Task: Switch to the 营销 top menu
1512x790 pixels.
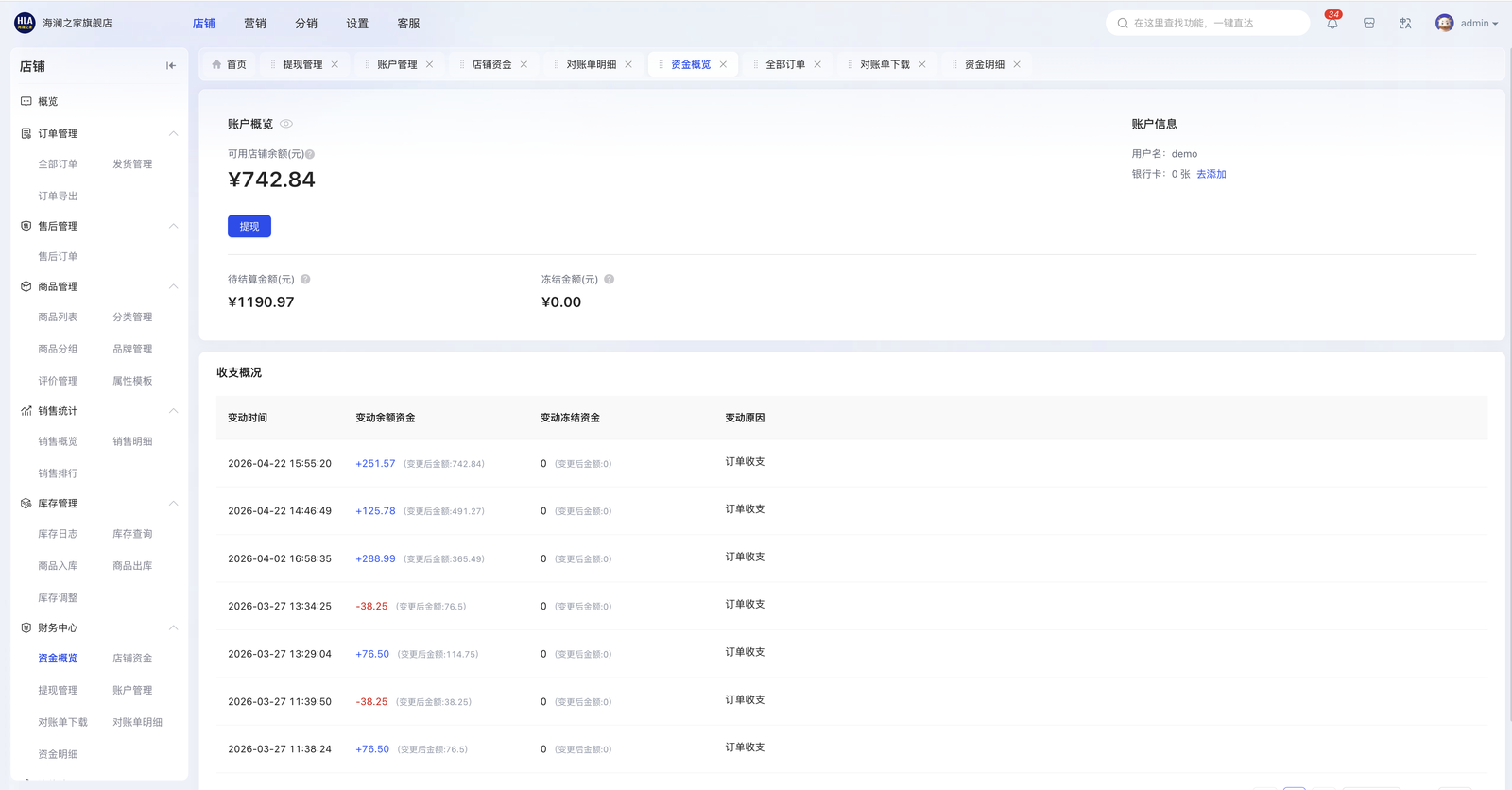Action: coord(255,24)
